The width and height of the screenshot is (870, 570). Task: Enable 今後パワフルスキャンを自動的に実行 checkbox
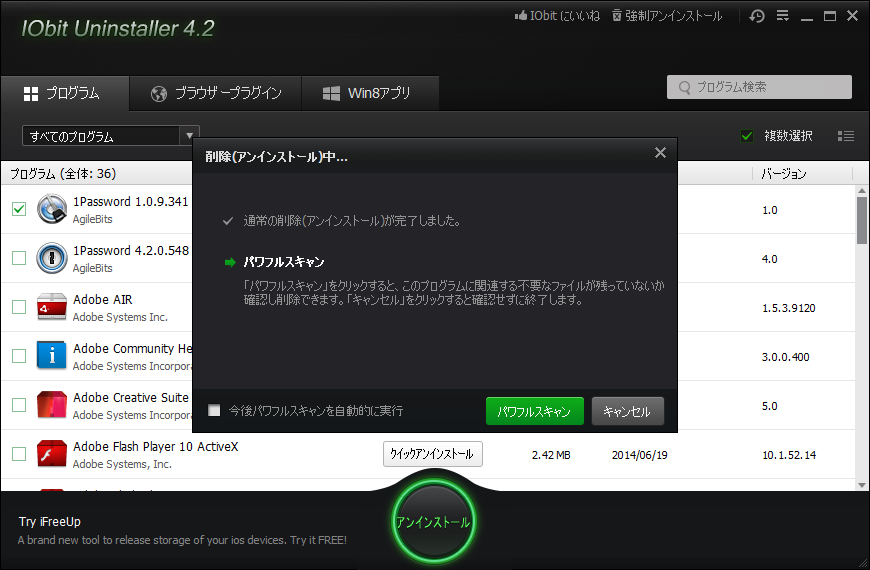tap(214, 410)
